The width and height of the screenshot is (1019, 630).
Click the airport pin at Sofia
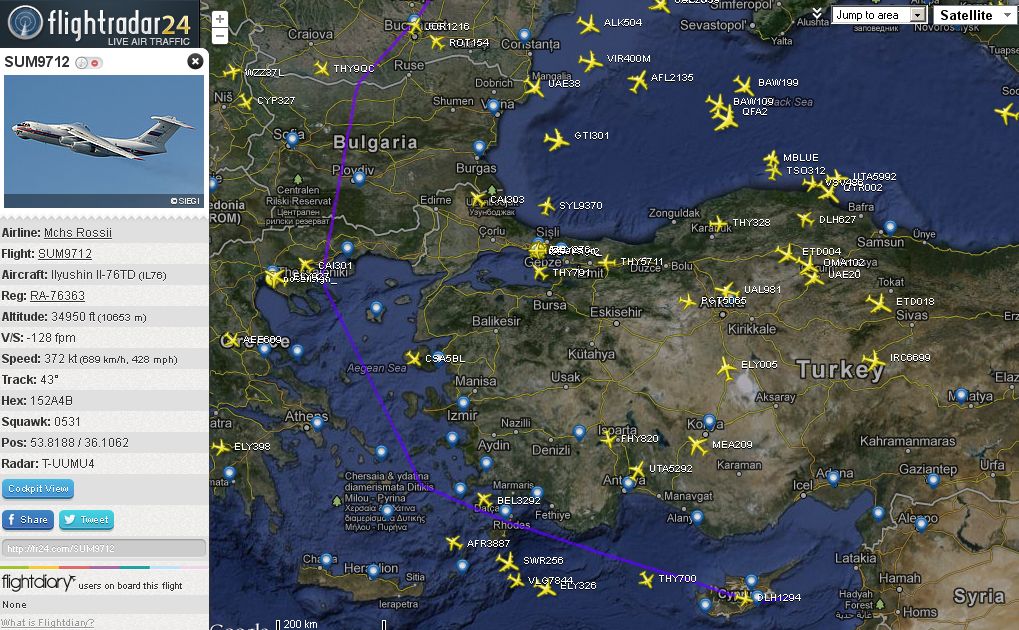292,138
